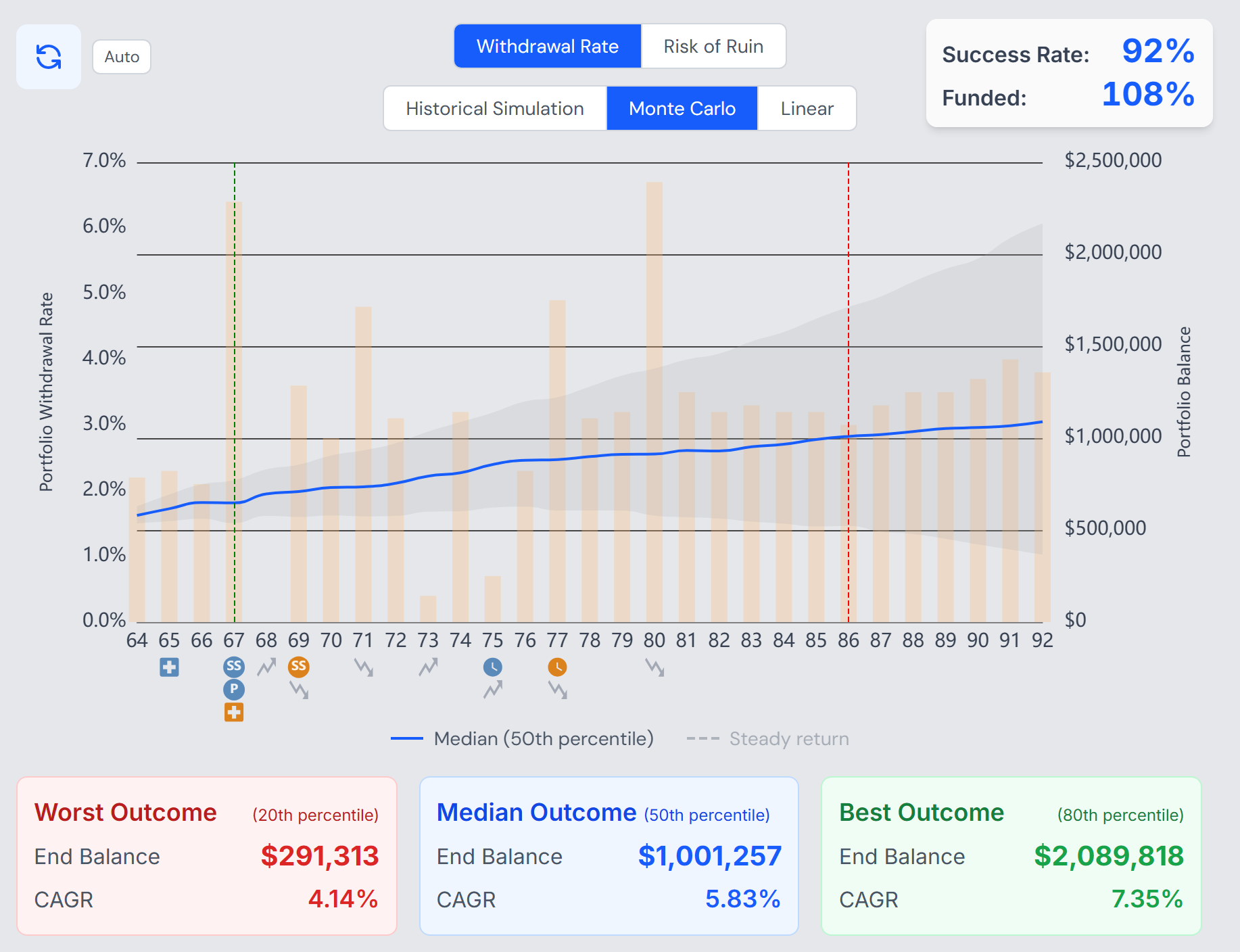Click the orange clock icon under age 77

(x=557, y=667)
